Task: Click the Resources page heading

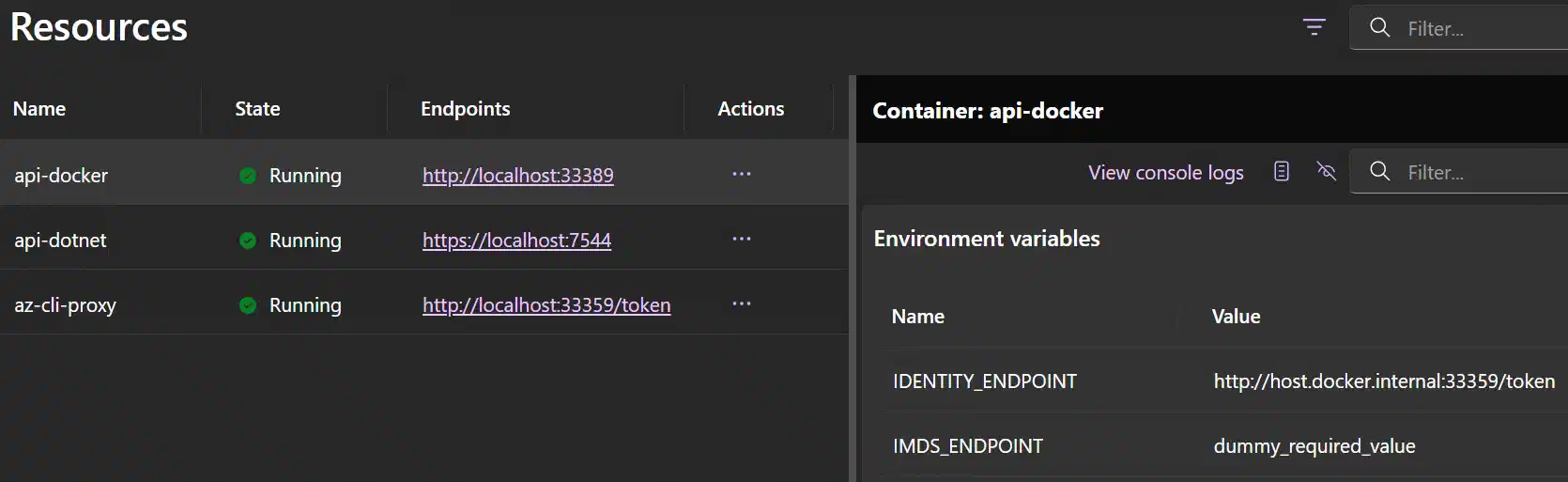Action: click(x=99, y=27)
